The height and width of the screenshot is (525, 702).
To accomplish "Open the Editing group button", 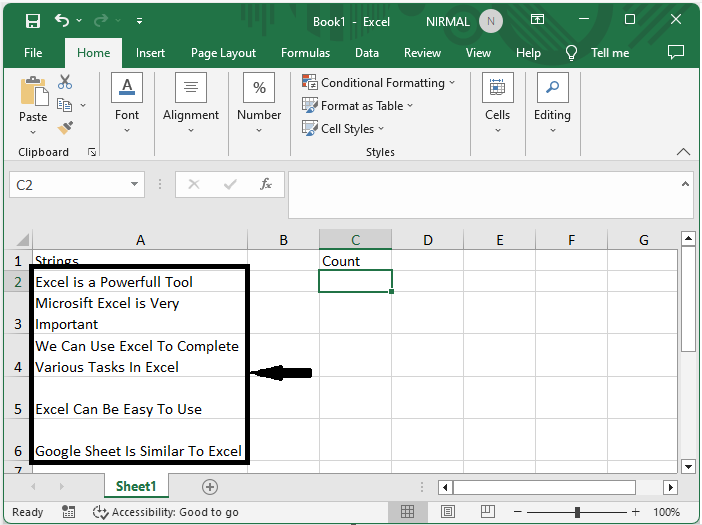I will coord(552,103).
